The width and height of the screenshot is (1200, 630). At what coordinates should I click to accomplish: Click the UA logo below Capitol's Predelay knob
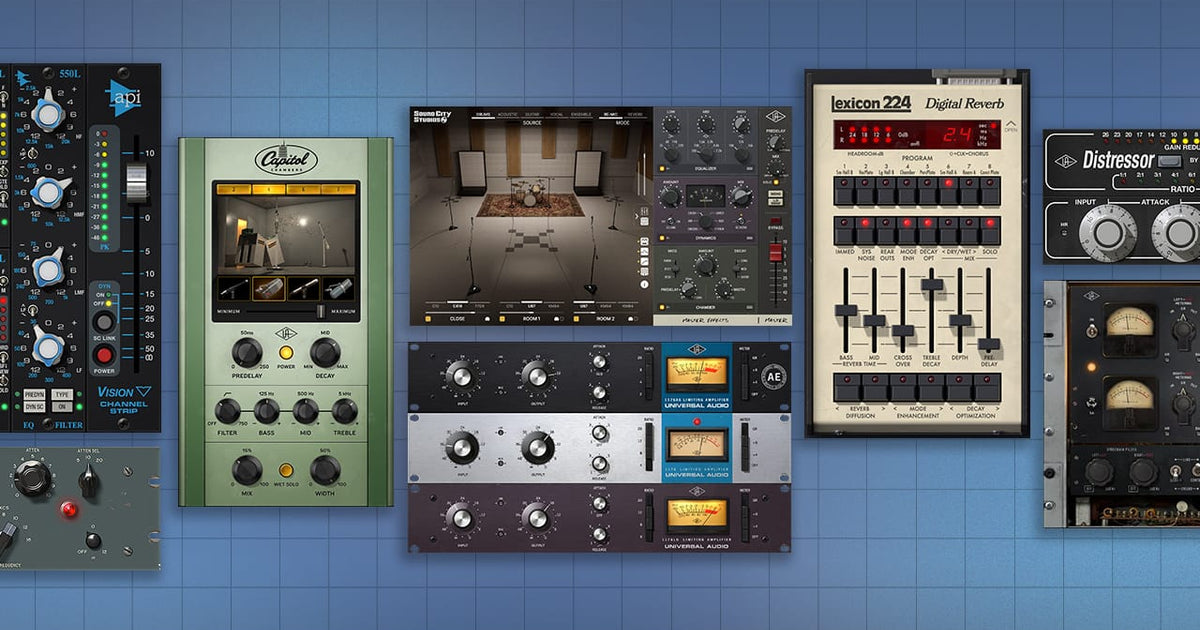[x=287, y=333]
